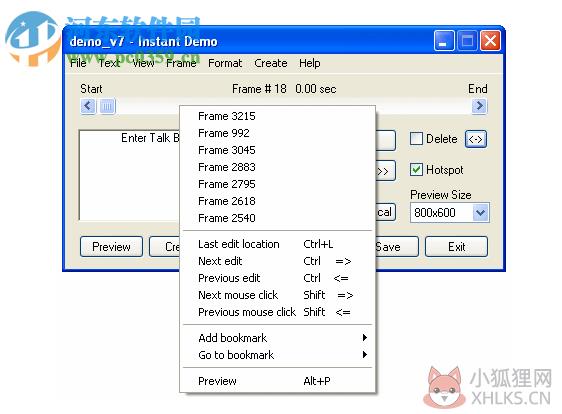Select Frame 3045 in the menu
Image resolution: width=562 pixels, height=414 pixels.
277,150
